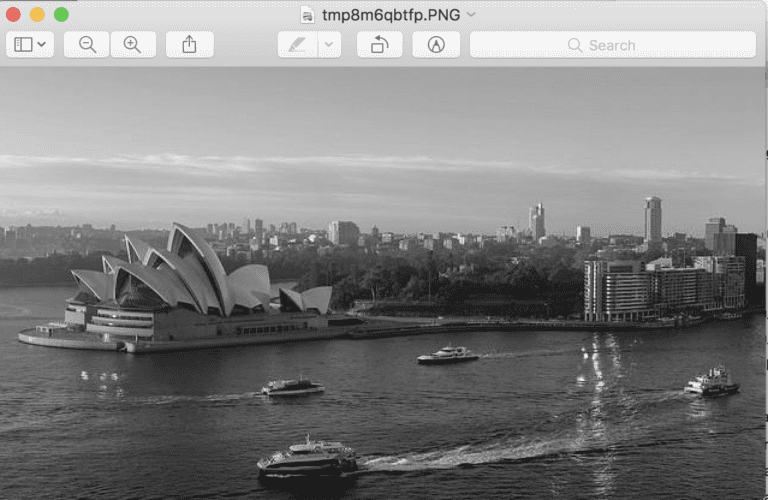
Task: Close the Preview window
Action: tap(13, 15)
